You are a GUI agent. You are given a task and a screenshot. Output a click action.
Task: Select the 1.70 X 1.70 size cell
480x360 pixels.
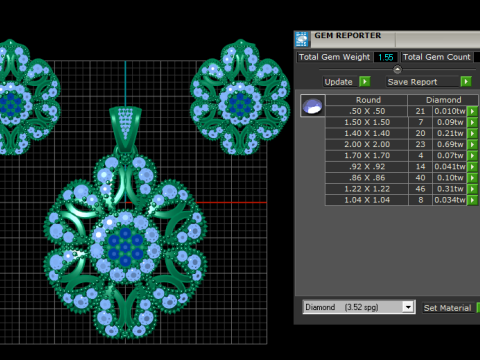coord(367,156)
